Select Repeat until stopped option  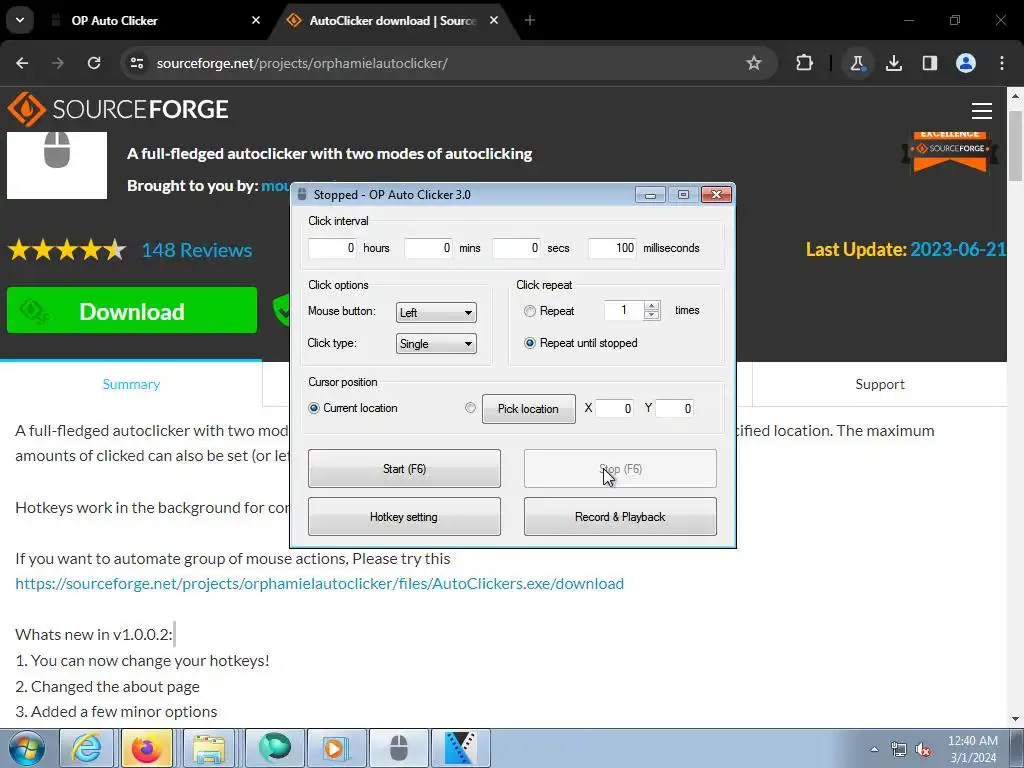pyautogui.click(x=530, y=343)
